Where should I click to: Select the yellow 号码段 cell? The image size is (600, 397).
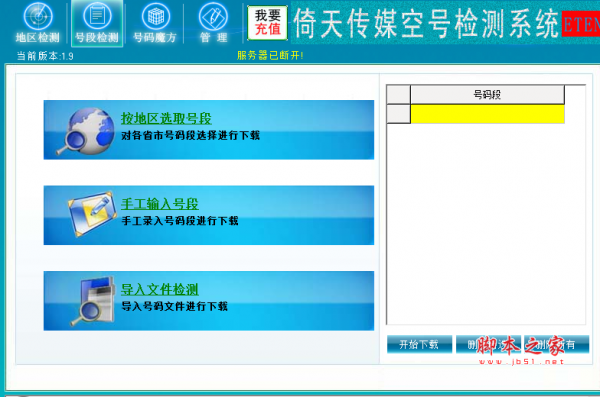(487, 114)
